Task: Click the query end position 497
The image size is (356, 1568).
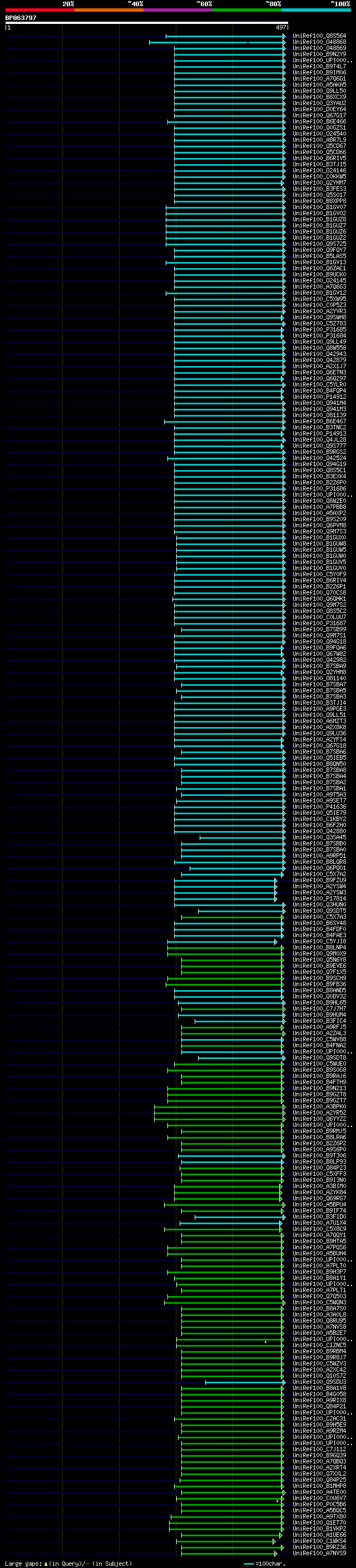Action: click(x=280, y=27)
